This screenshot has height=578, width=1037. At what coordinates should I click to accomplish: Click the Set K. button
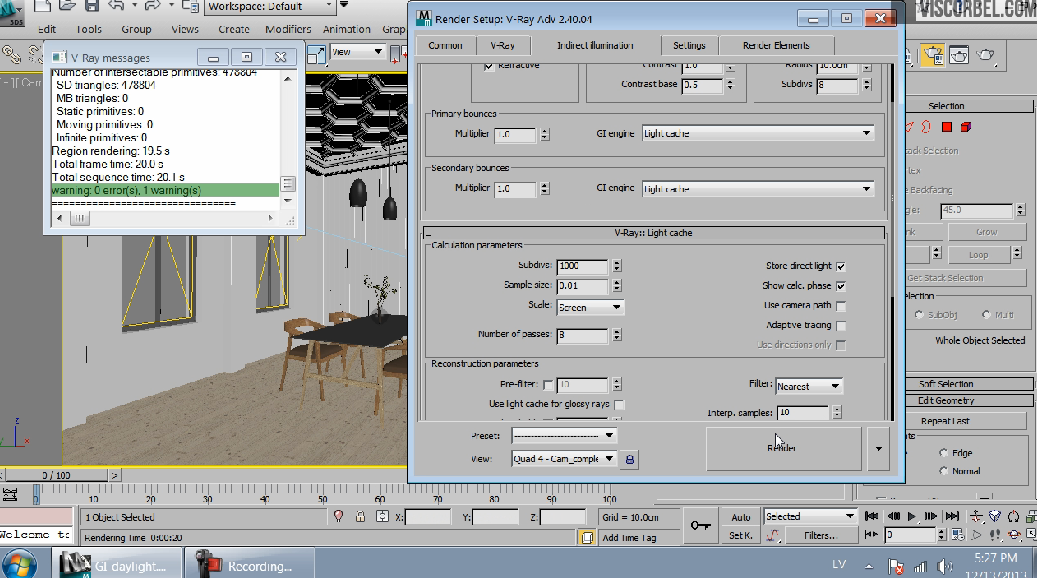pos(741,535)
